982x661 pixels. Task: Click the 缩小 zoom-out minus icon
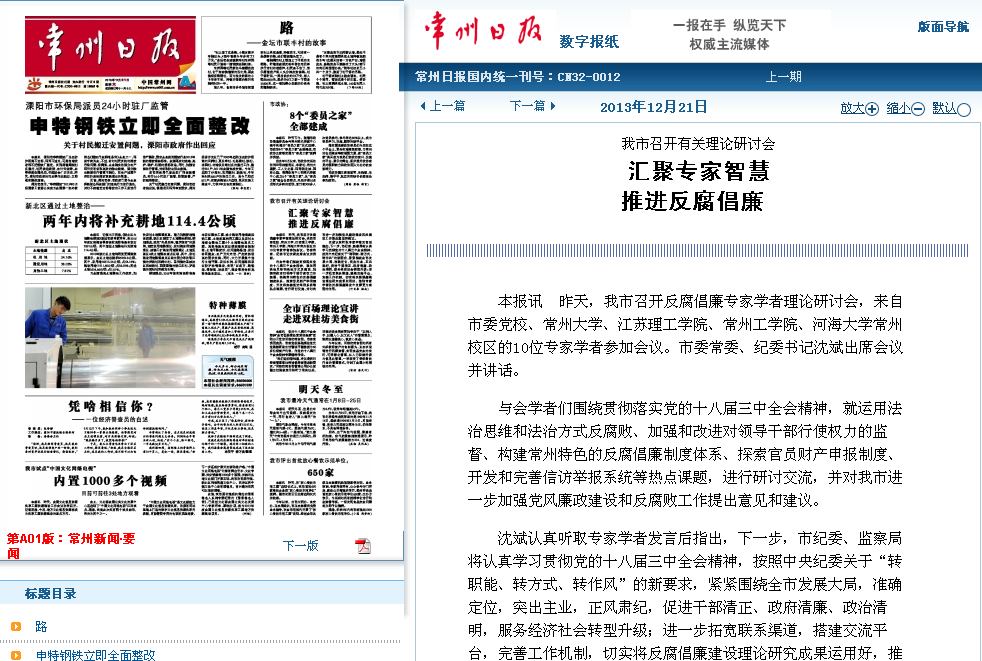[x=918, y=109]
